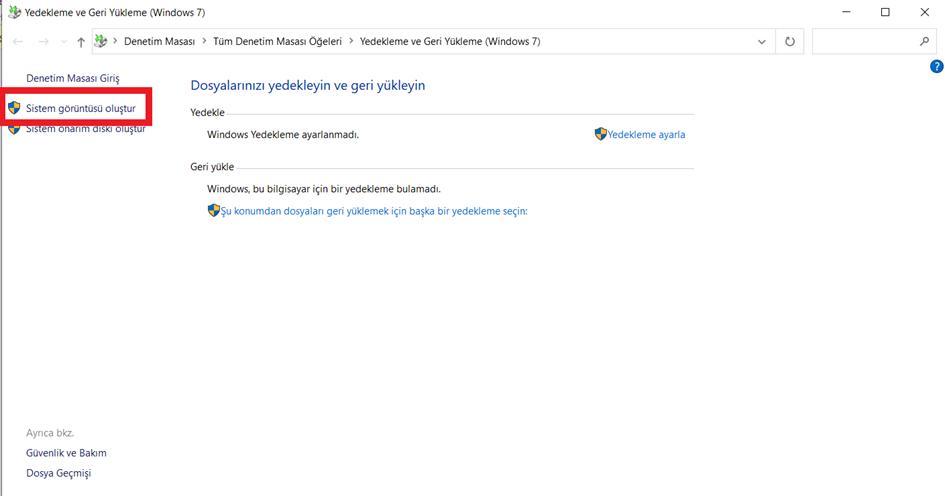Click the Forward navigation arrow
Viewport: 945px width, 496px height.
[43, 42]
